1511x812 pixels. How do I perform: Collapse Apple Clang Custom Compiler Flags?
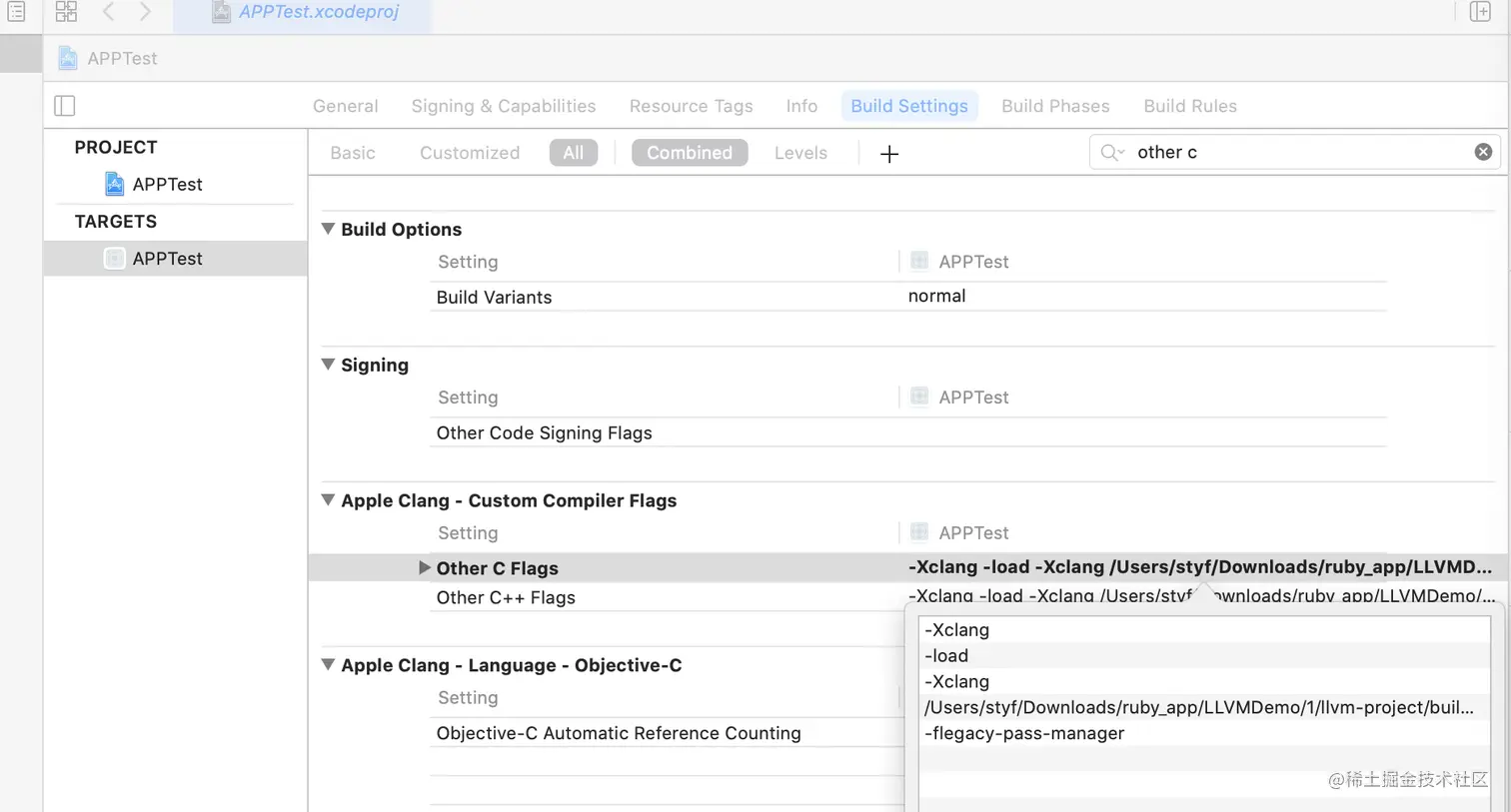328,500
